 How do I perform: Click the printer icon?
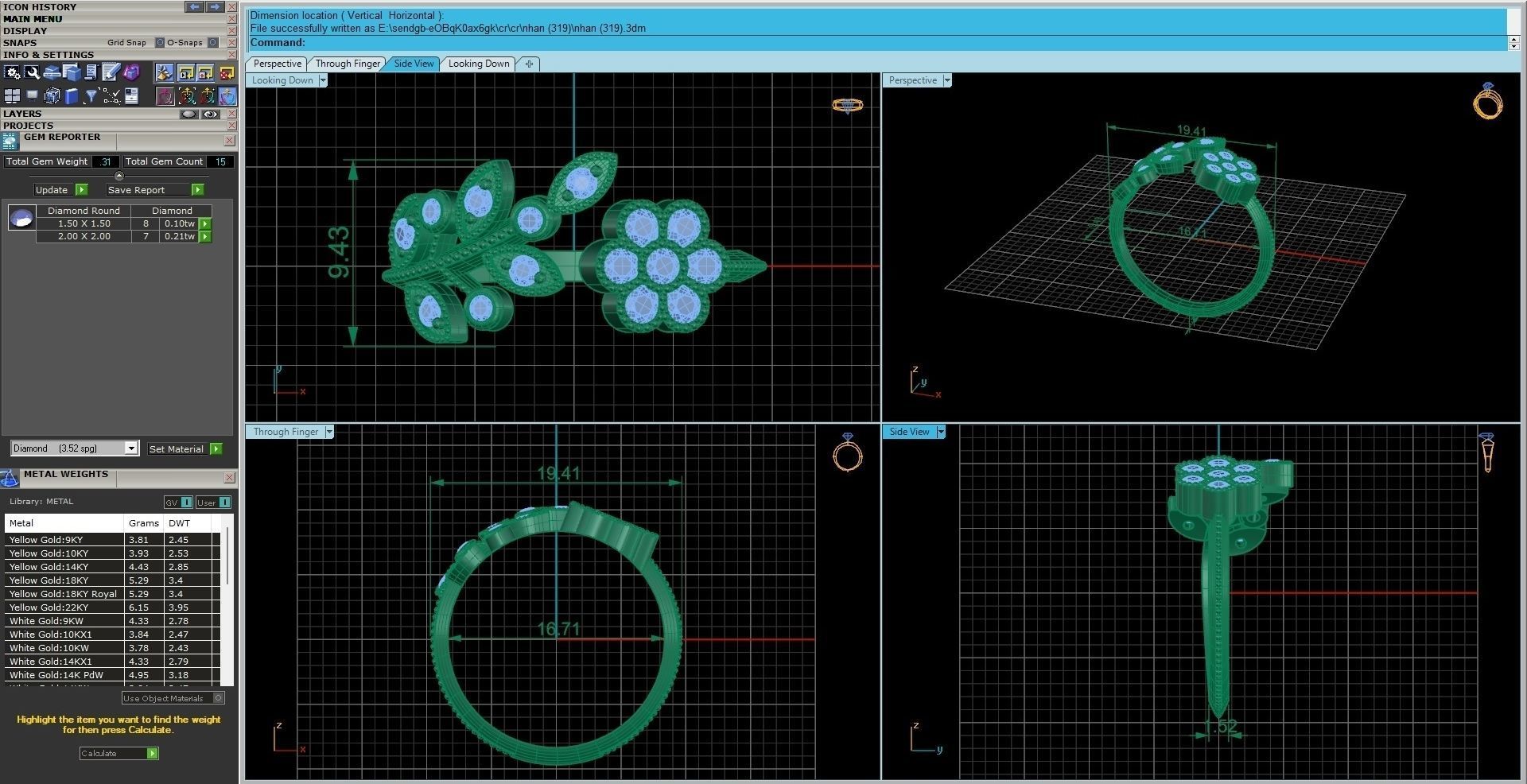[x=52, y=73]
